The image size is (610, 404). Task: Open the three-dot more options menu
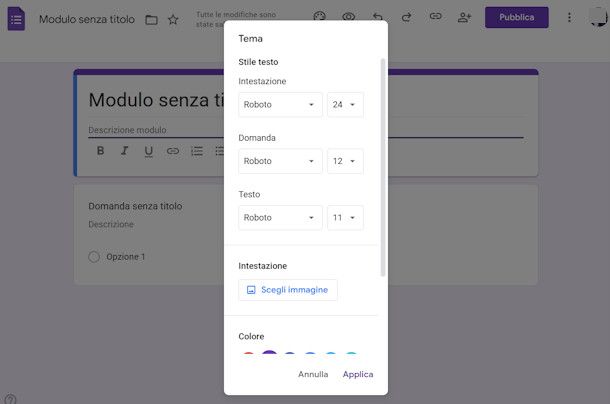point(570,17)
